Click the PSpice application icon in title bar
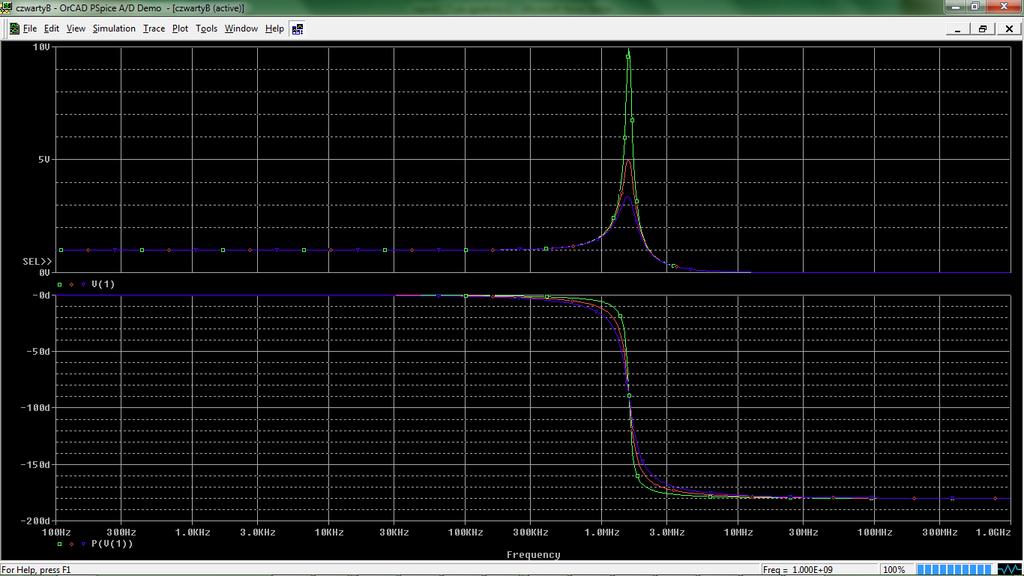Screen dimensions: 1024x576 (x=7, y=7)
